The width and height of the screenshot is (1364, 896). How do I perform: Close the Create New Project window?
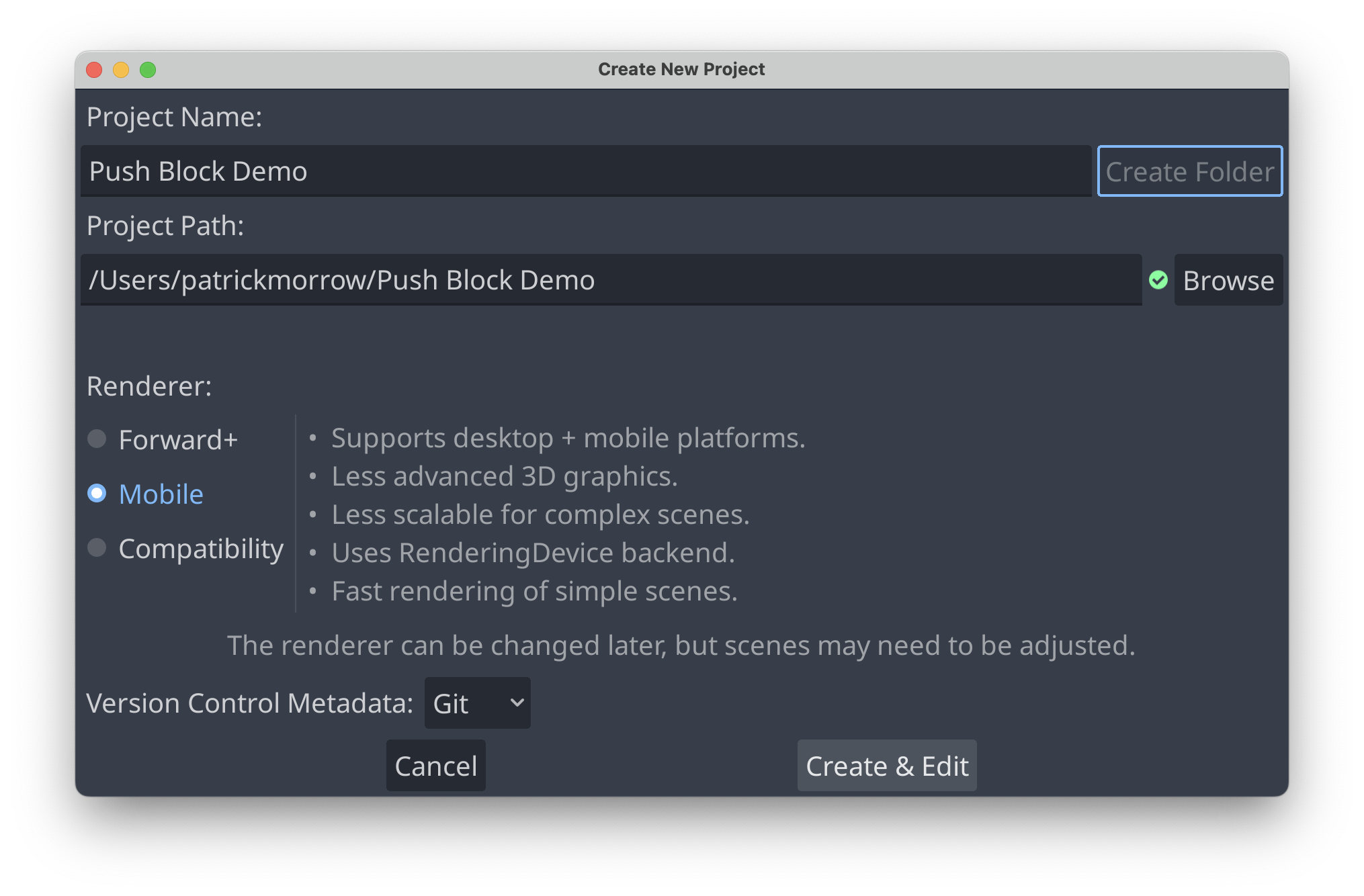pyautogui.click(x=94, y=70)
